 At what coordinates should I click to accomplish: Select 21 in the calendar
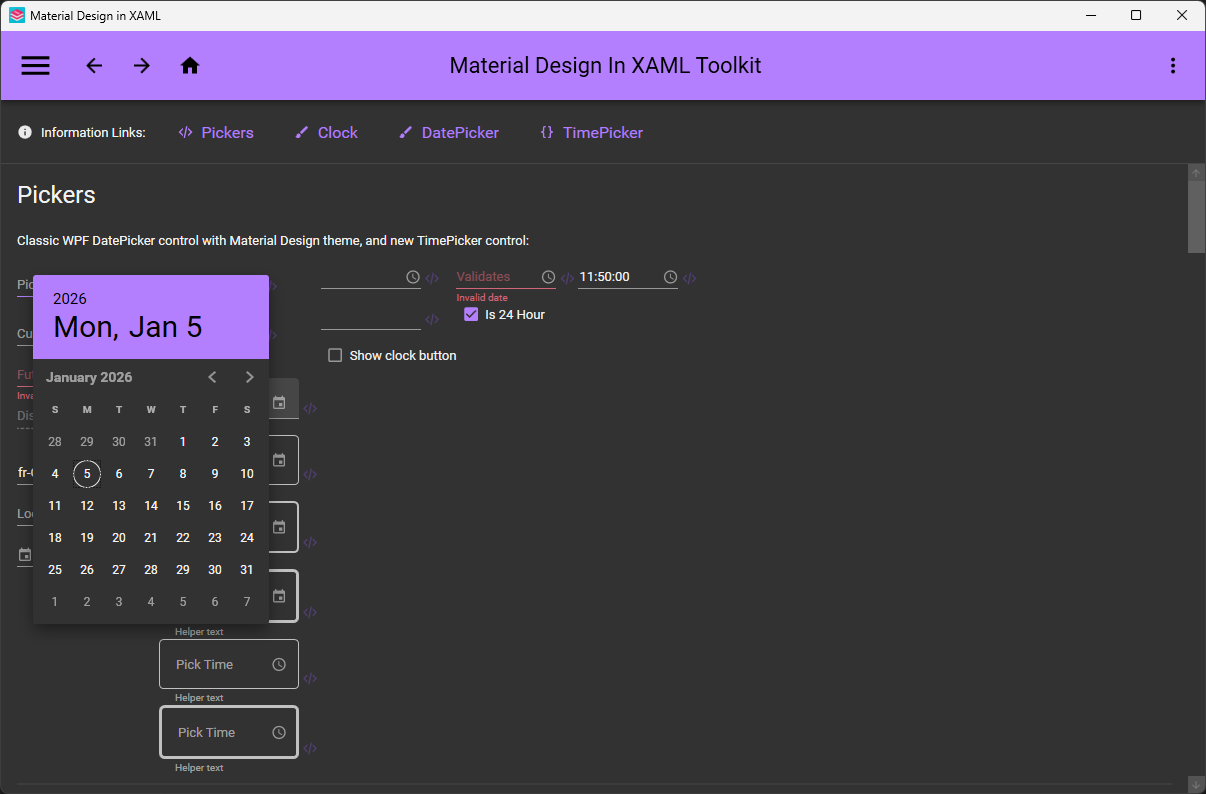[x=151, y=538]
